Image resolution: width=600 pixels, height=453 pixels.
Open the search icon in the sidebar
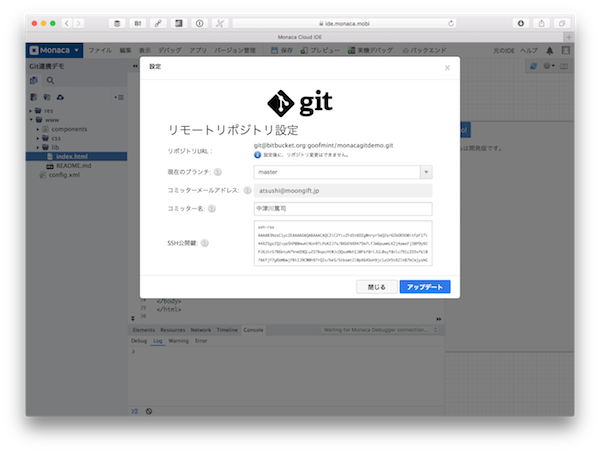(x=50, y=80)
